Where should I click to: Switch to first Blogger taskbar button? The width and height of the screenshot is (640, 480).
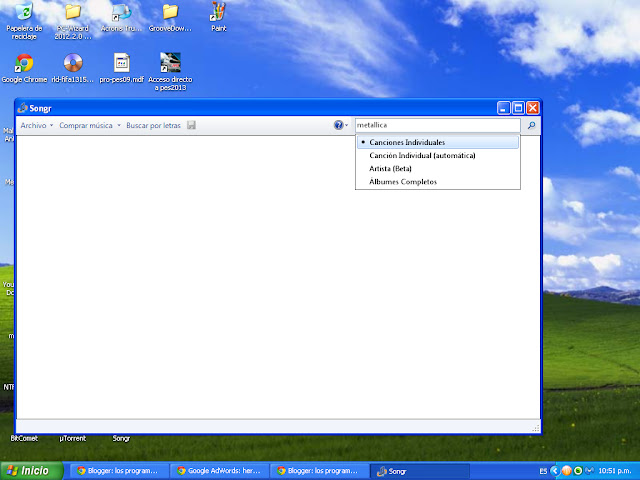118,471
